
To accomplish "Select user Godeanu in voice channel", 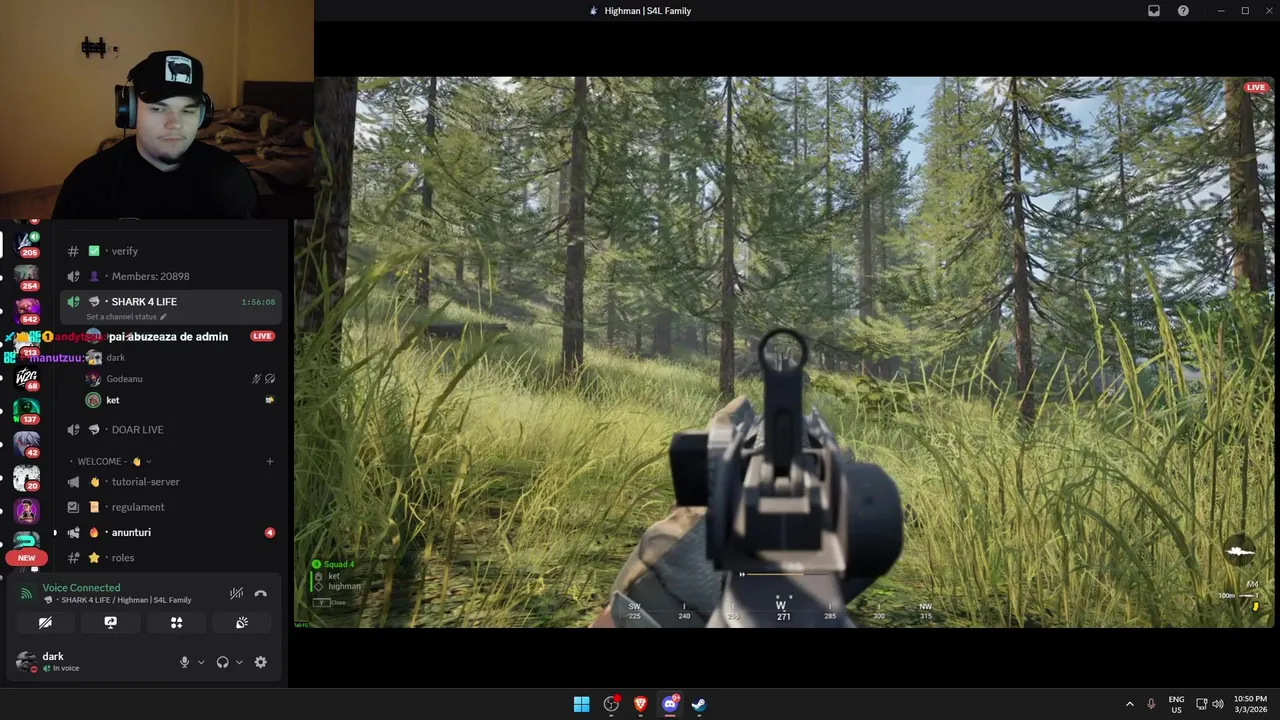I will point(180,379).
